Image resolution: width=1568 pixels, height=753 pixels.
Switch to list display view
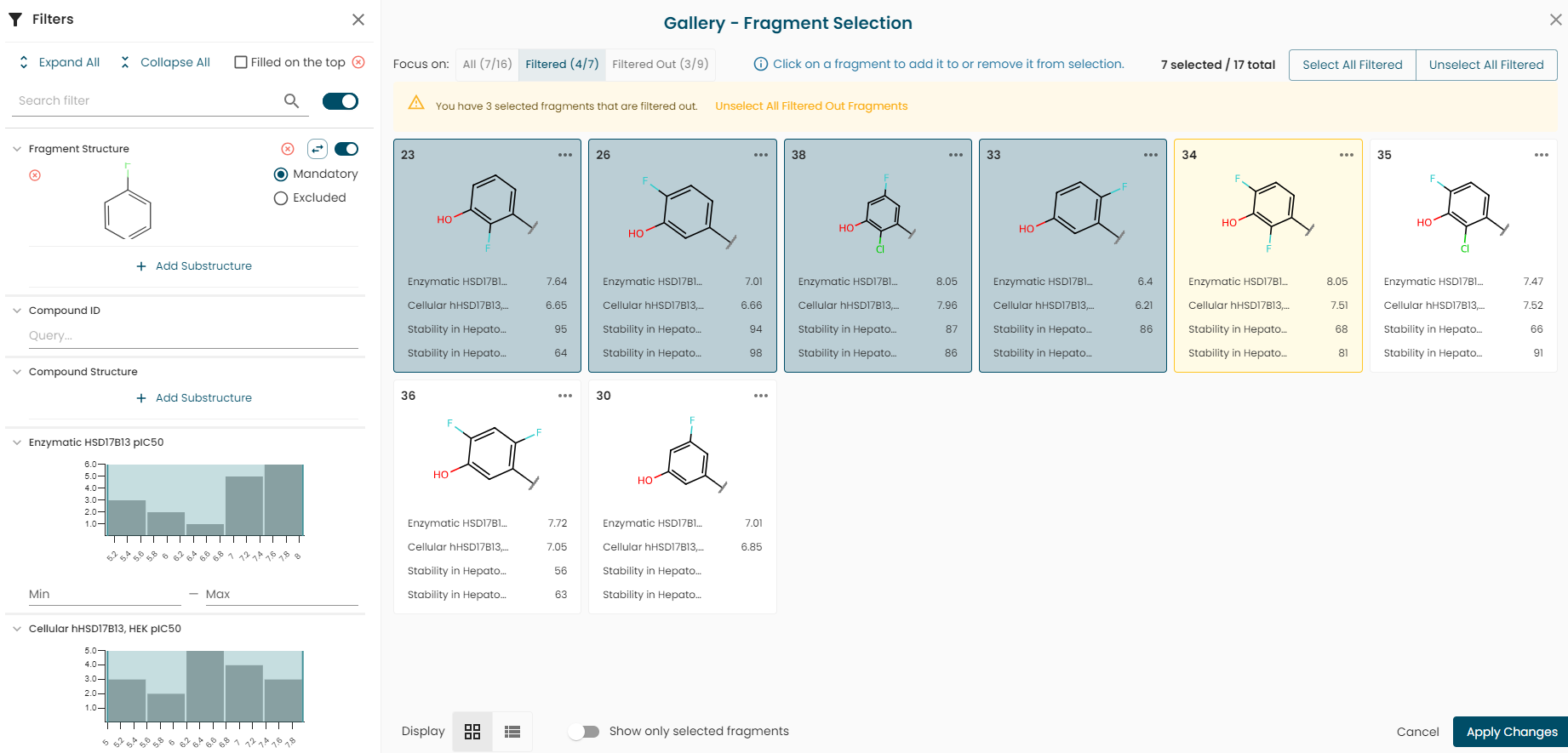click(x=512, y=732)
